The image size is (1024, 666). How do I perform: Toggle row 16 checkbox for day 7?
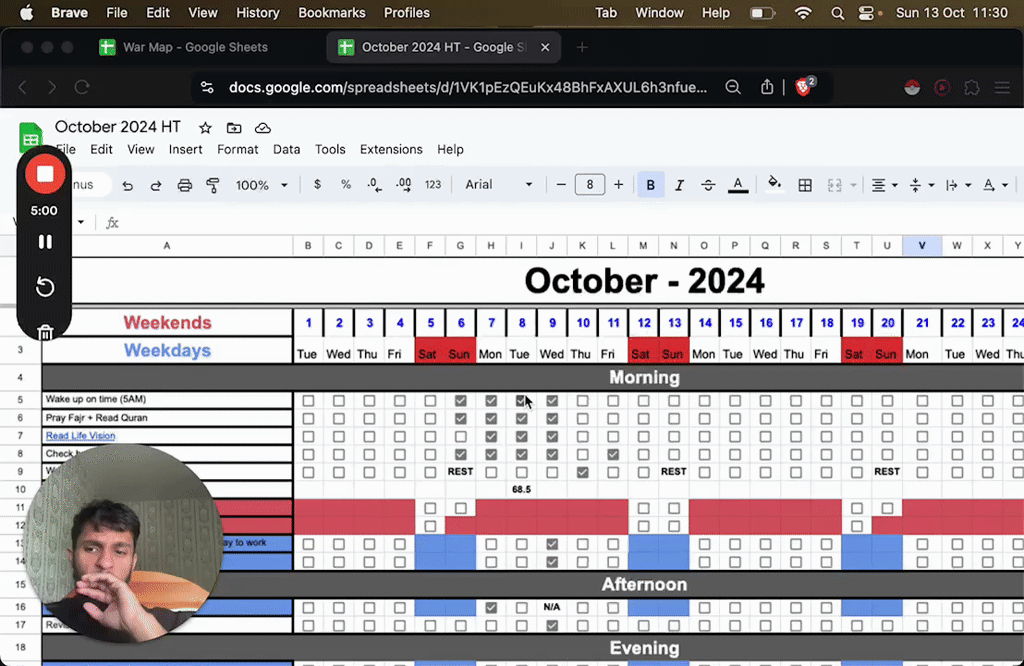pyautogui.click(x=491, y=608)
